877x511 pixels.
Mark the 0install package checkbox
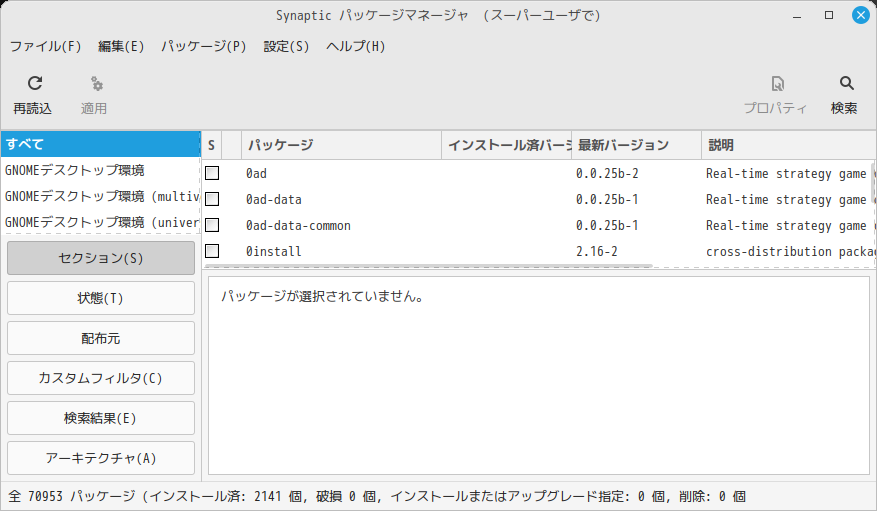212,251
